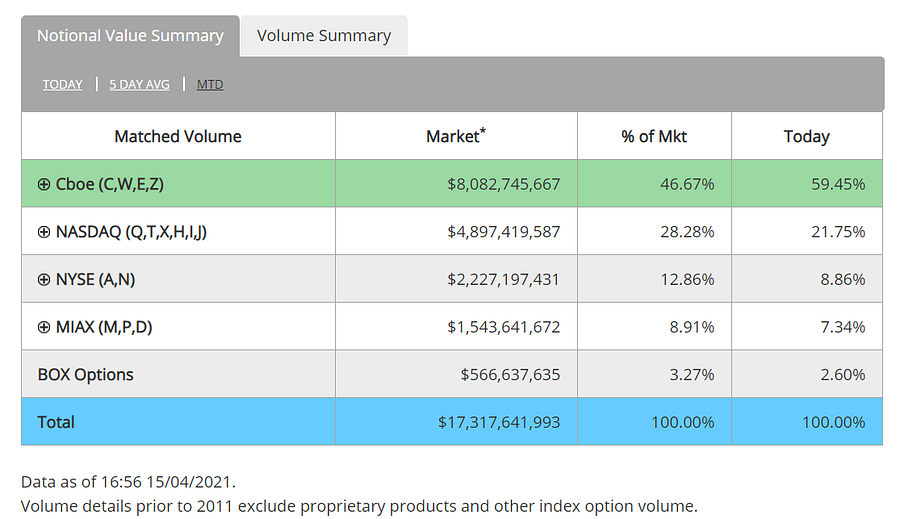
Task: Expand the MIAX (M,P,D) row
Action: coord(44,327)
